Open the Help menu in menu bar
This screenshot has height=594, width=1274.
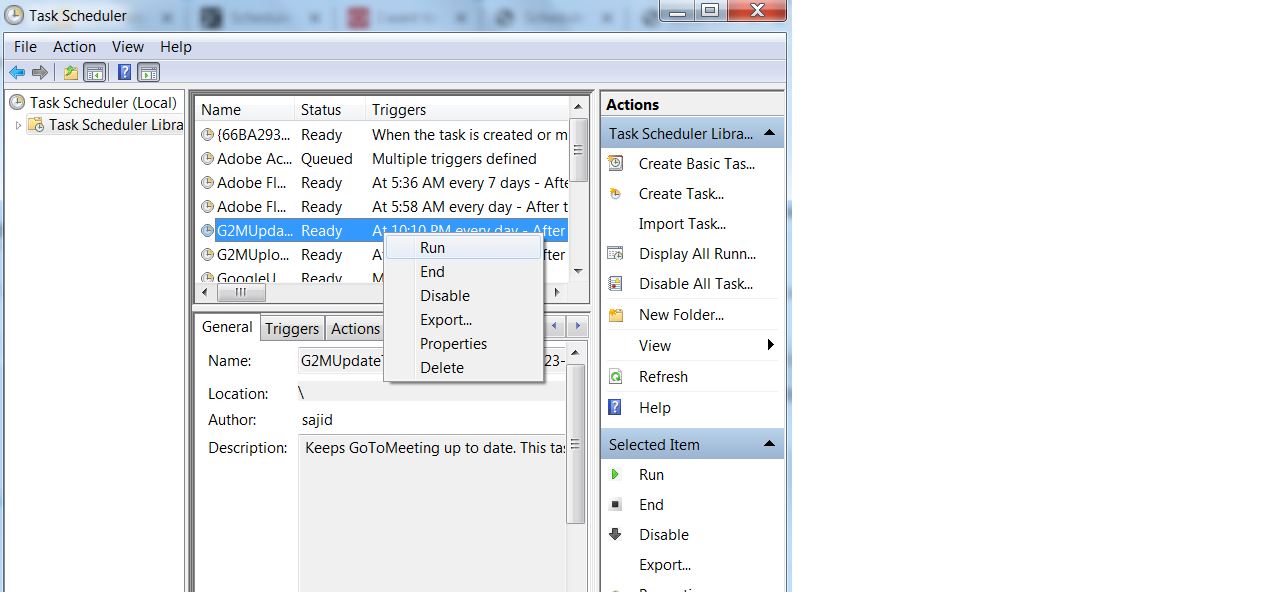pos(176,47)
